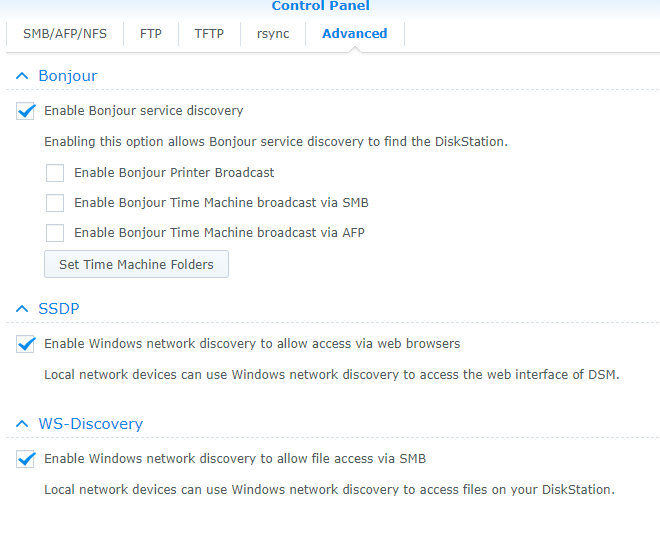Click the Advanced tab
660x545 pixels.
(354, 33)
